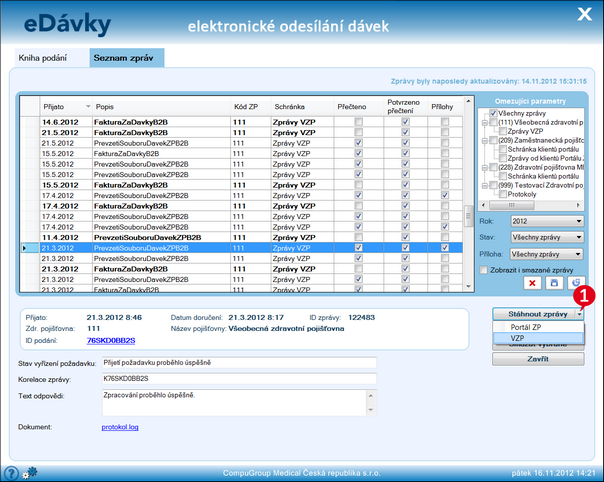Image resolution: width=604 pixels, height=482 pixels.
Task: Click the red X filter reset icon
Action: pos(532,284)
